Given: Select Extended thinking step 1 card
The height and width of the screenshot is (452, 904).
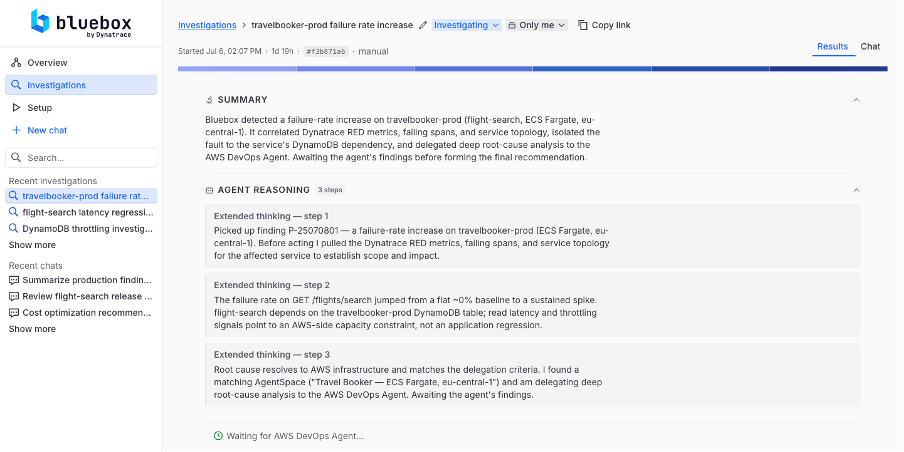Looking at the screenshot, I should pos(533,236).
